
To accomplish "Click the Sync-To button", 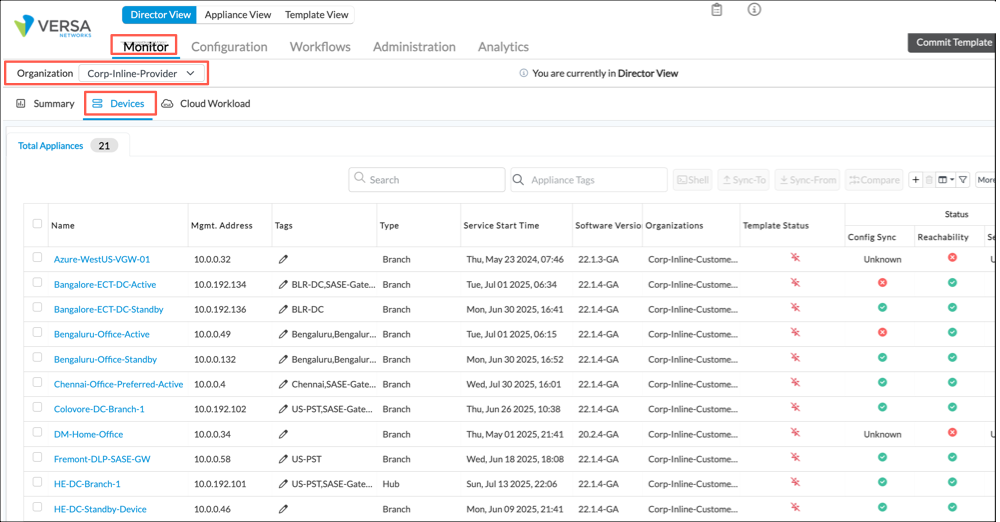I will 744,180.
